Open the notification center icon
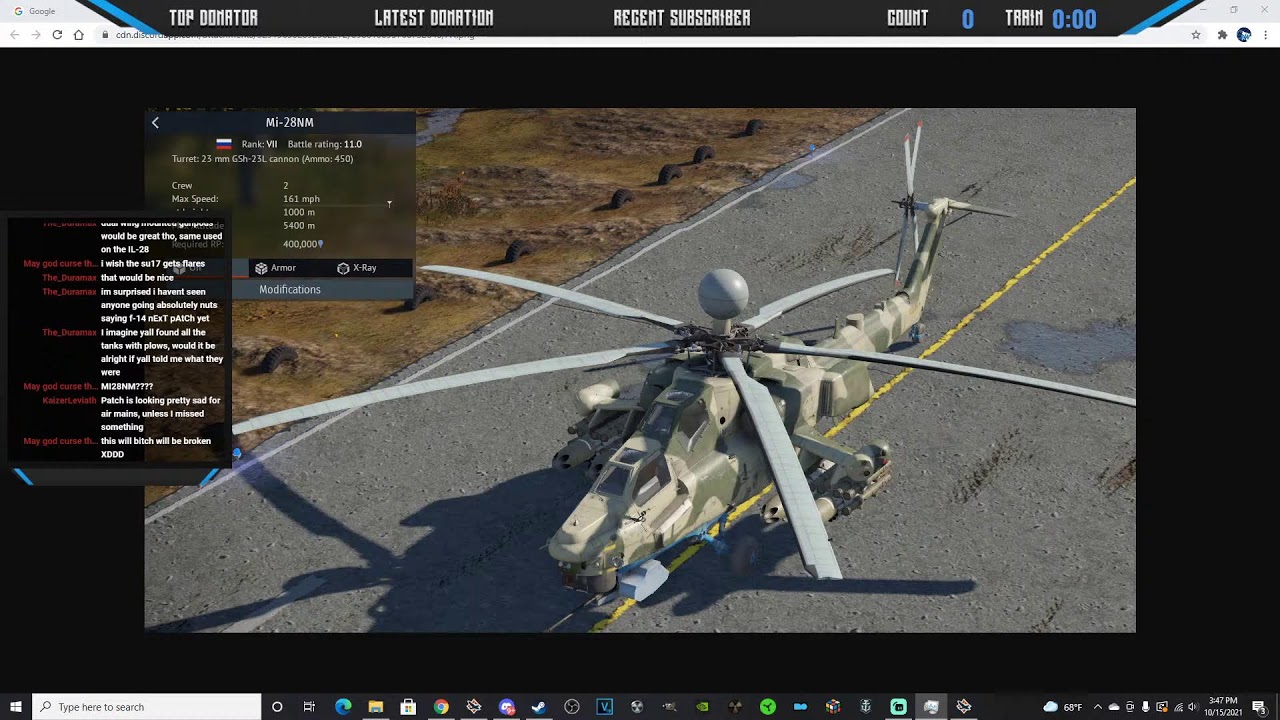 (x=1259, y=707)
